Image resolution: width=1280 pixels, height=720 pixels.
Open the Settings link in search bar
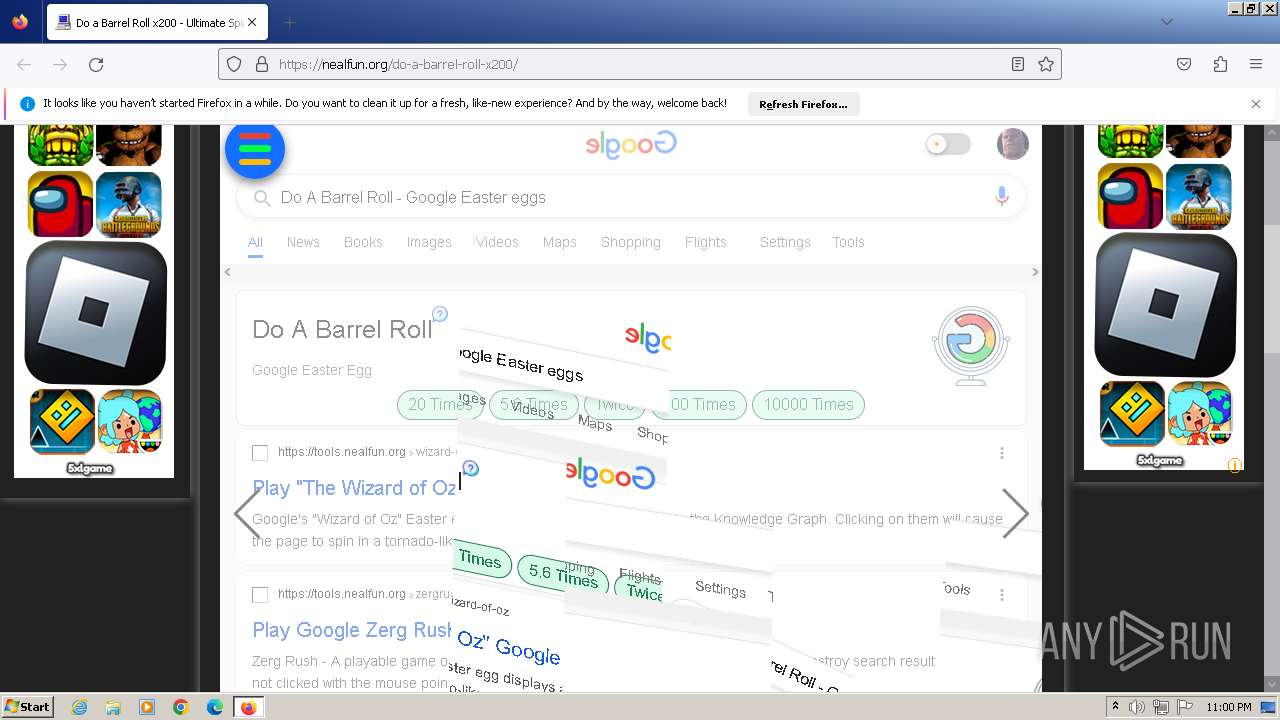click(785, 242)
